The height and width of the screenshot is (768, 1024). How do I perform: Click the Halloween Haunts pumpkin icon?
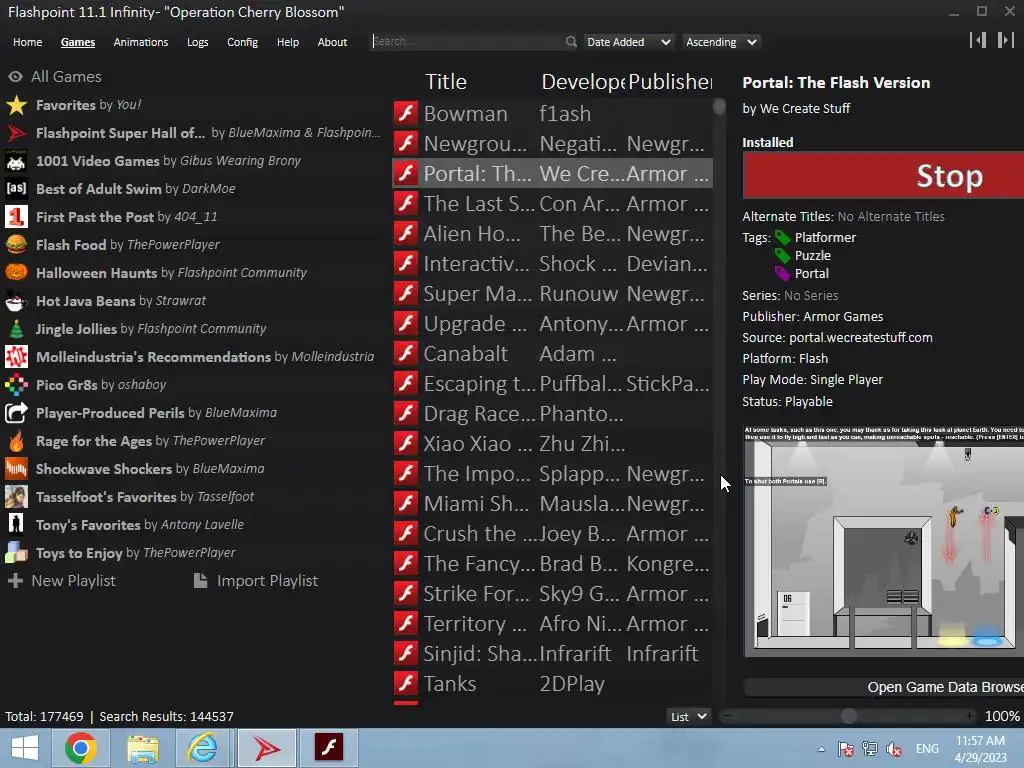click(x=16, y=273)
